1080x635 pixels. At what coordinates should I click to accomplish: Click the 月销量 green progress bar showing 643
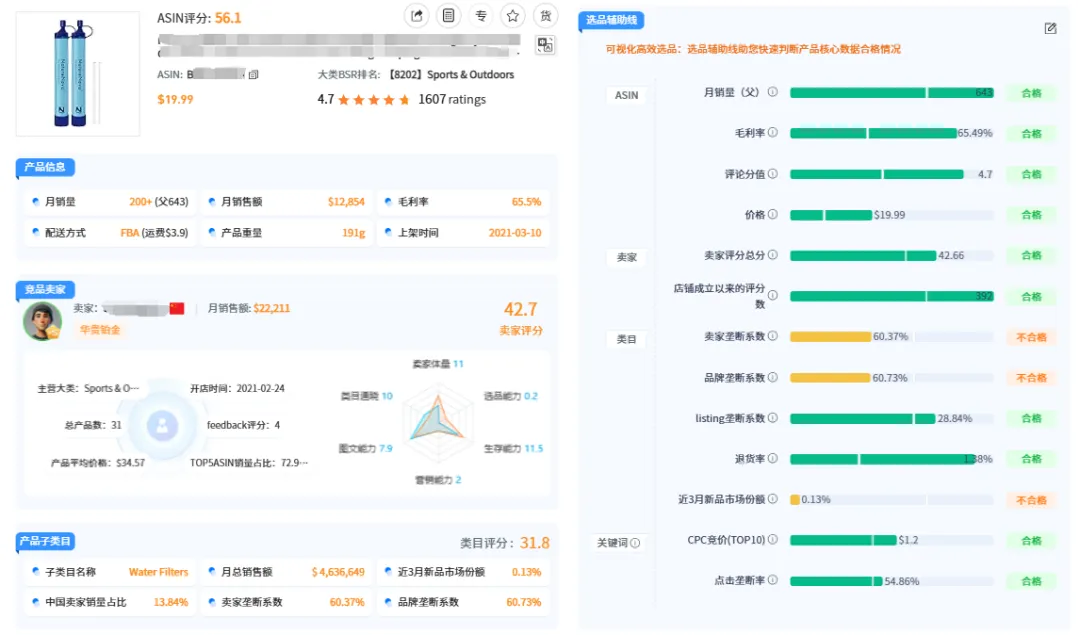pyautogui.click(x=891, y=93)
